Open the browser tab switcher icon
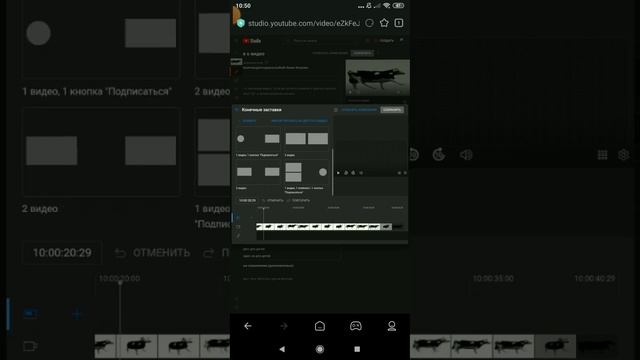The width and height of the screenshot is (640, 360). pos(399,23)
